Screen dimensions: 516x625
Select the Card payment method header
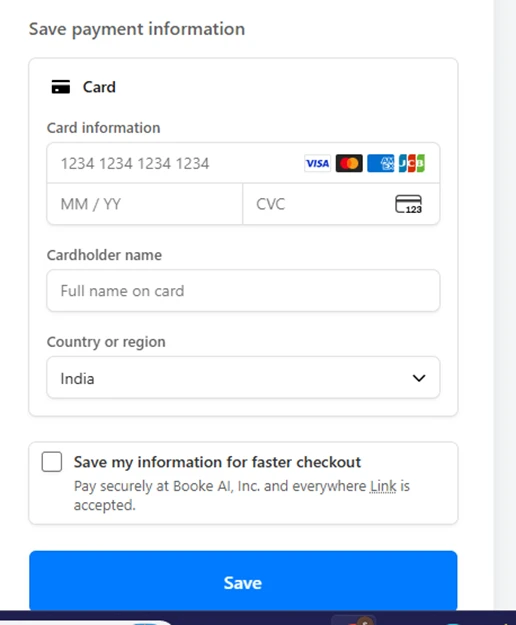pyautogui.click(x=99, y=87)
